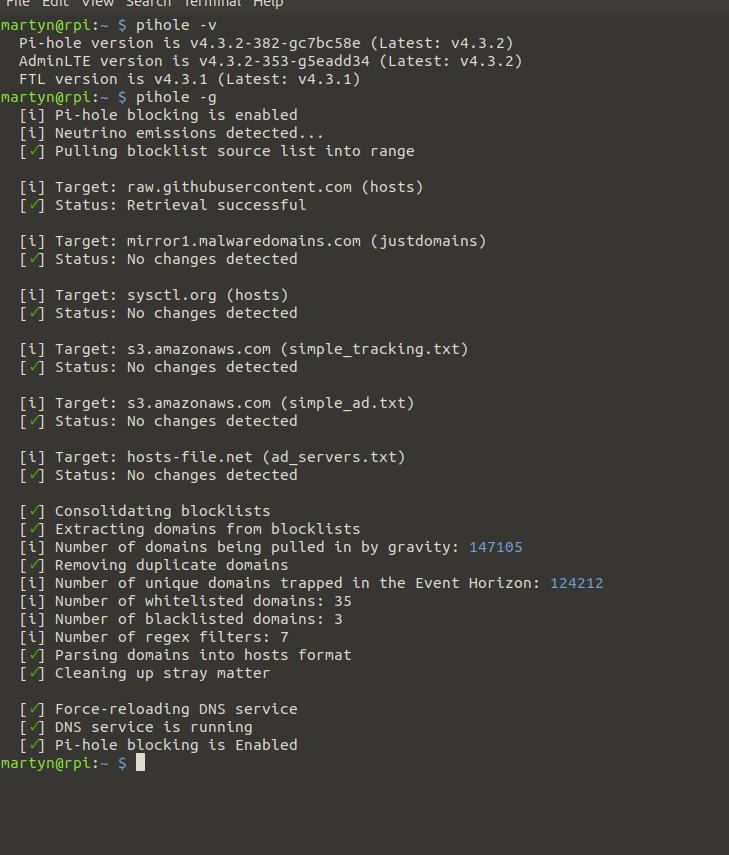Click the check mark beside "Cleaning up stray matter"
The height and width of the screenshot is (855, 729).
(37, 673)
